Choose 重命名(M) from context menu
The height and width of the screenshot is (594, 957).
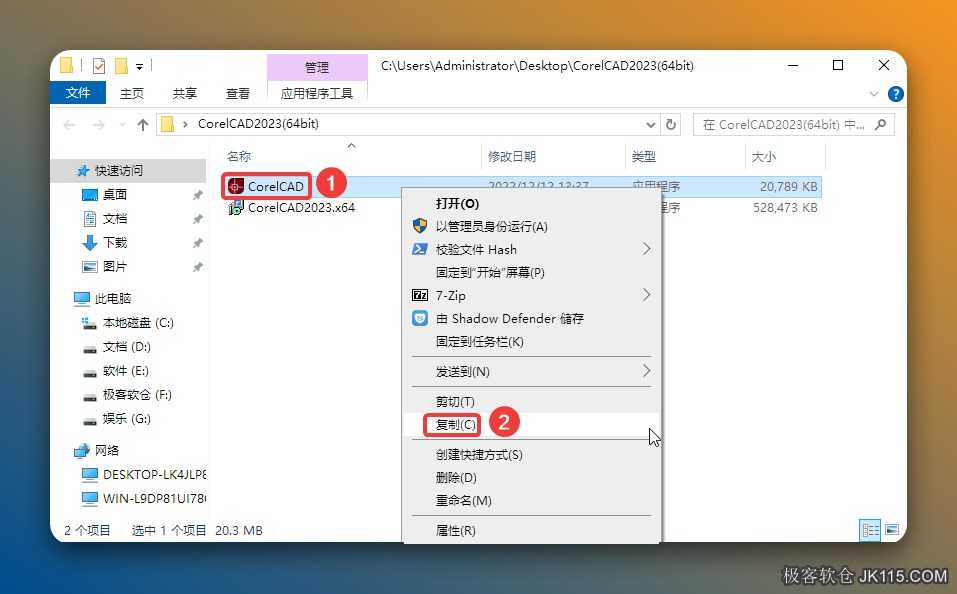pyautogui.click(x=531, y=501)
